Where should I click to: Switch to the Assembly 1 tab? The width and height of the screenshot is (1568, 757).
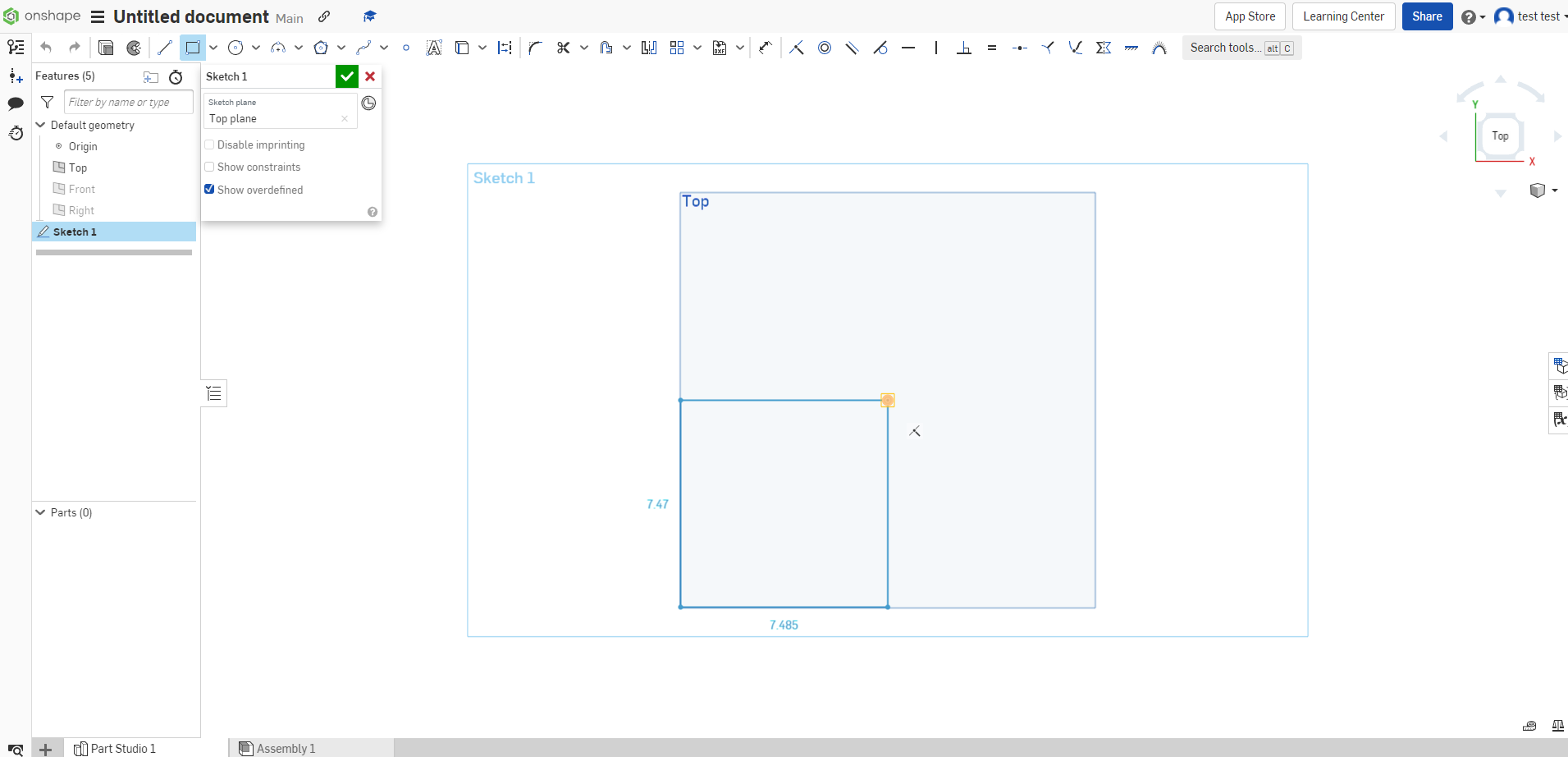click(x=285, y=748)
